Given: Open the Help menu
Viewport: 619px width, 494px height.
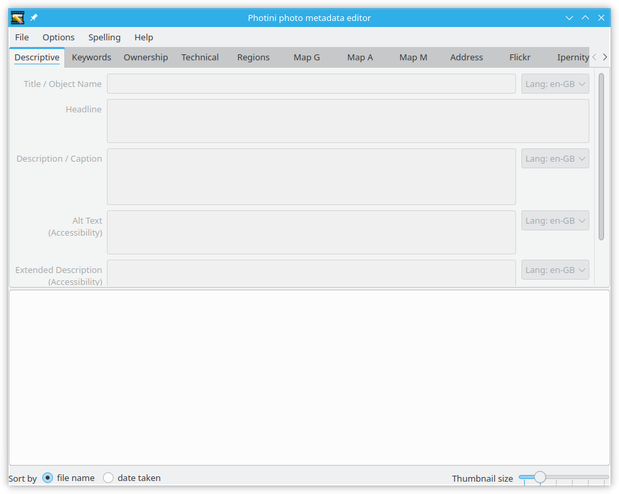Looking at the screenshot, I should pos(144,37).
